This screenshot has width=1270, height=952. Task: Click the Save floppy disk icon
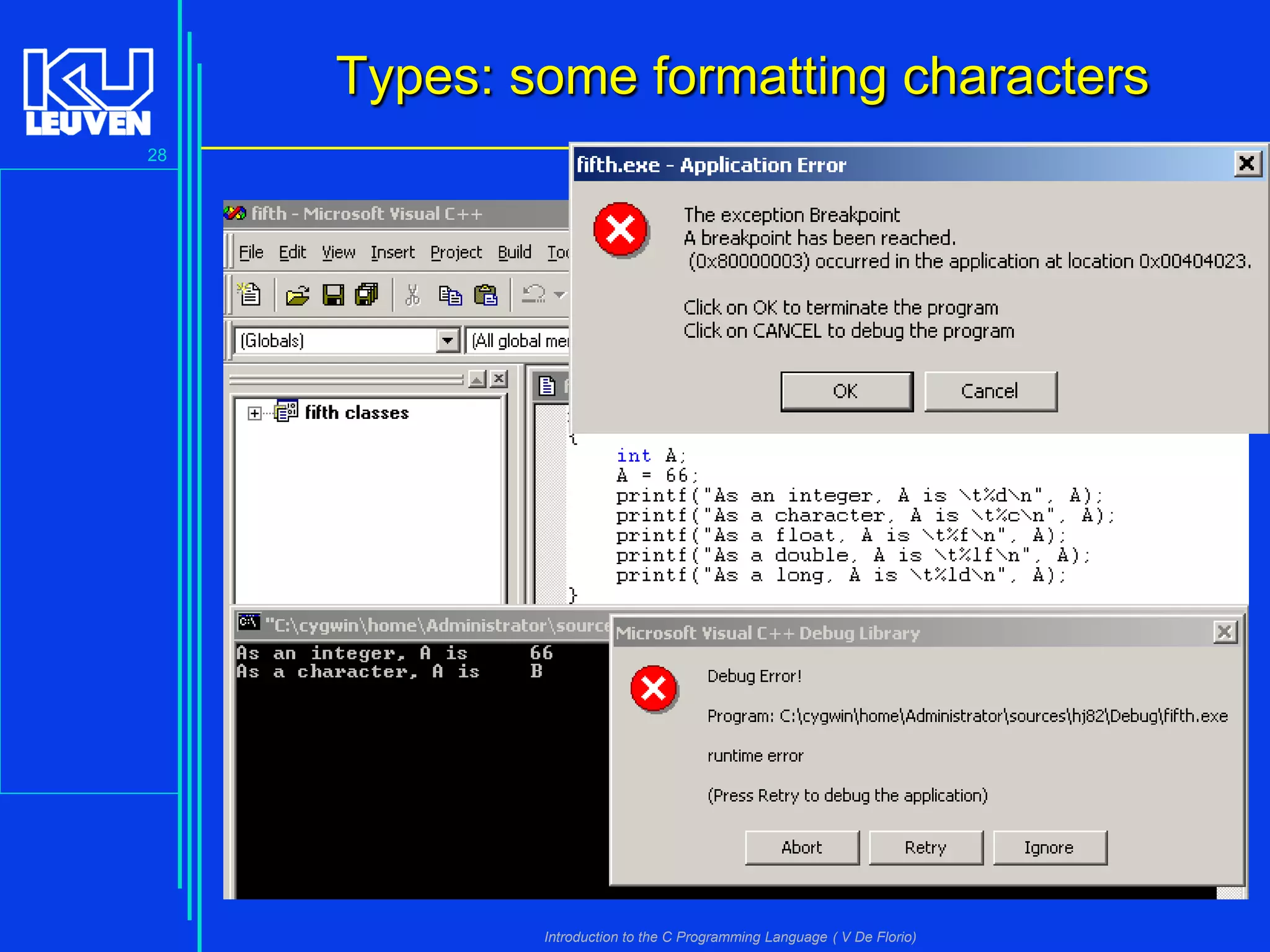click(x=333, y=295)
